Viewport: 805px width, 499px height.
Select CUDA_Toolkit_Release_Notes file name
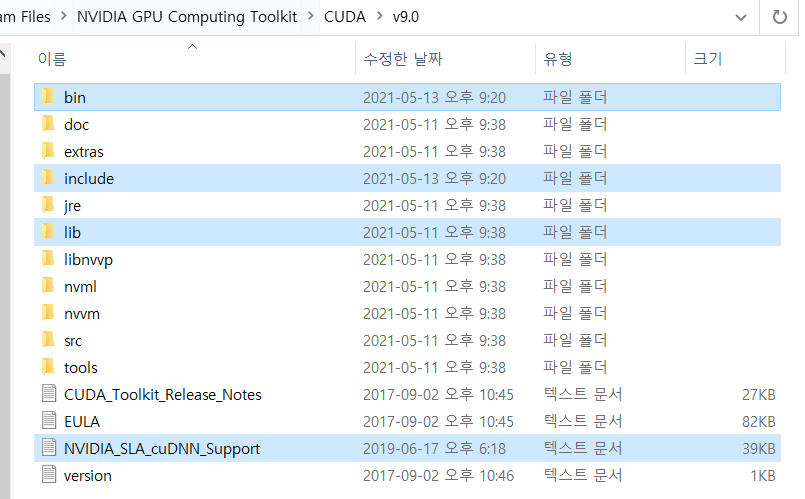tap(163, 395)
